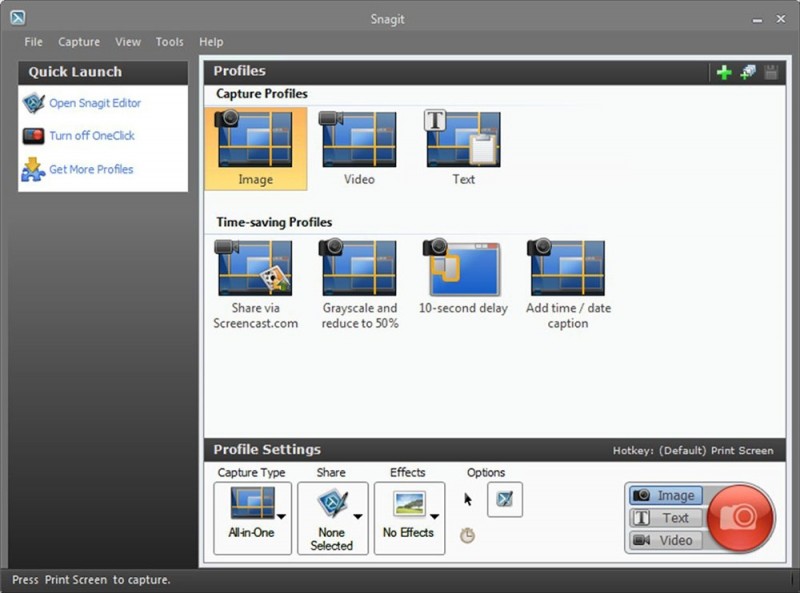
Task: Click Get More Profiles link
Action: pos(91,169)
